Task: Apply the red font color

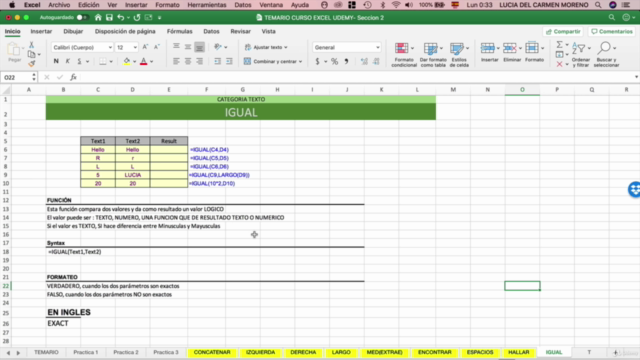Action: pyautogui.click(x=144, y=61)
